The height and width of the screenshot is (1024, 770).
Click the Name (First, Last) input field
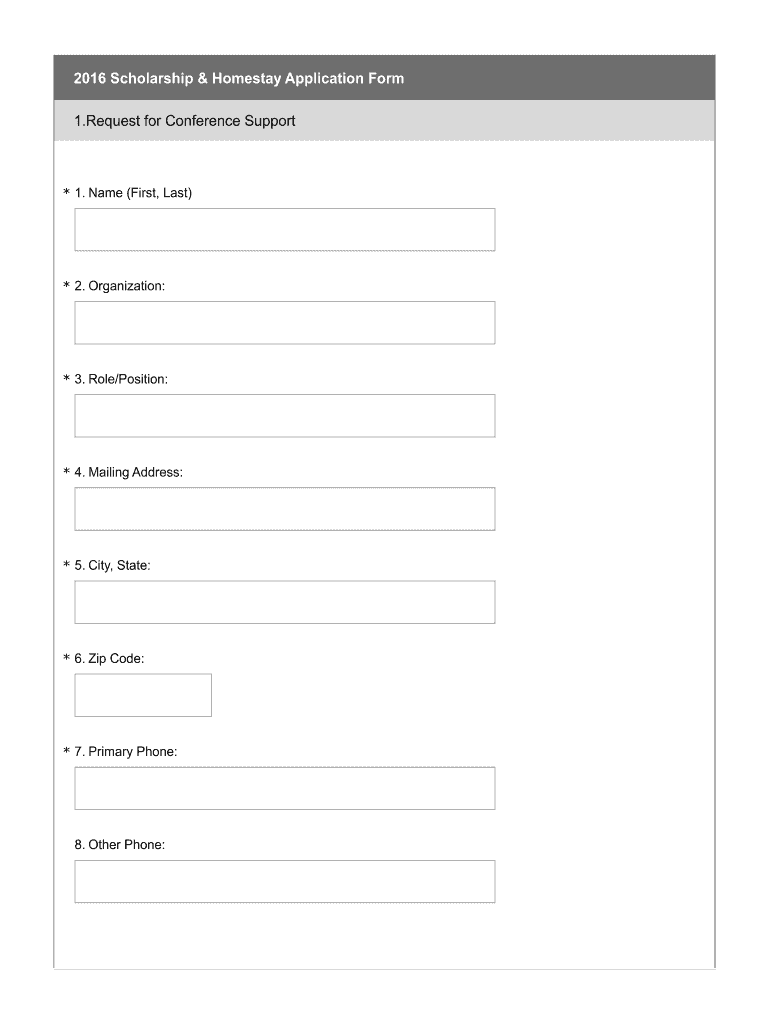tap(284, 229)
